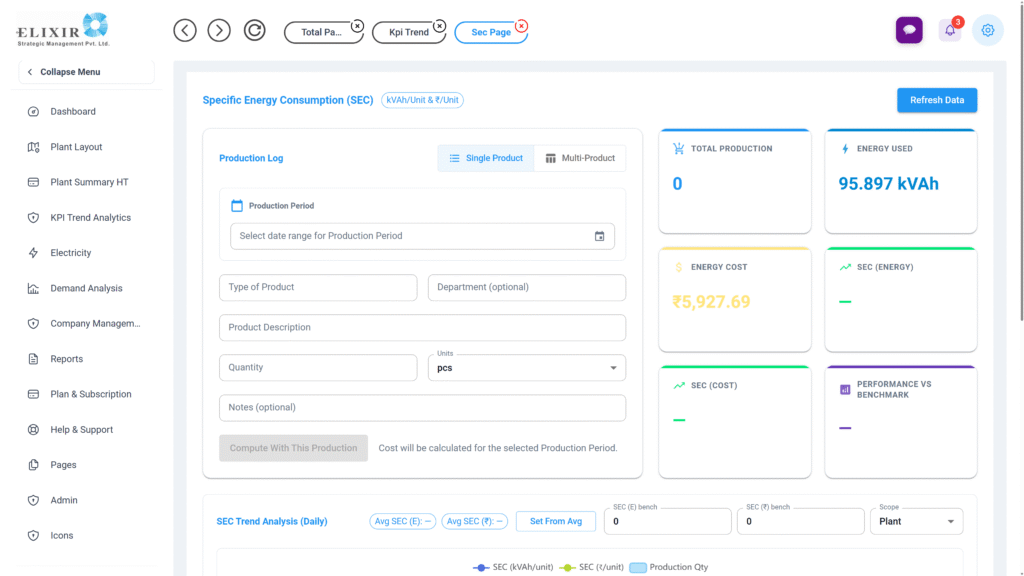Open the Units dropdown showing pcs
The width and height of the screenshot is (1024, 576).
(526, 368)
